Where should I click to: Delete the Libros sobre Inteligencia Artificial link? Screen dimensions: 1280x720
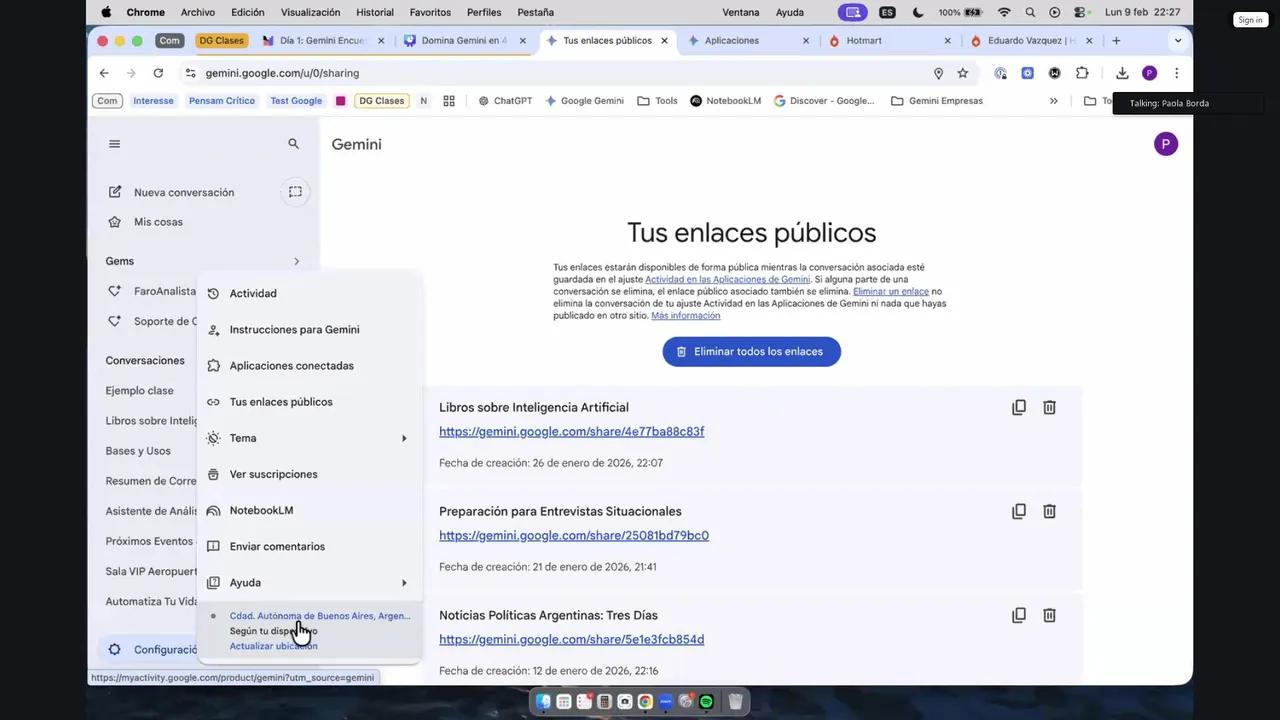point(1049,407)
